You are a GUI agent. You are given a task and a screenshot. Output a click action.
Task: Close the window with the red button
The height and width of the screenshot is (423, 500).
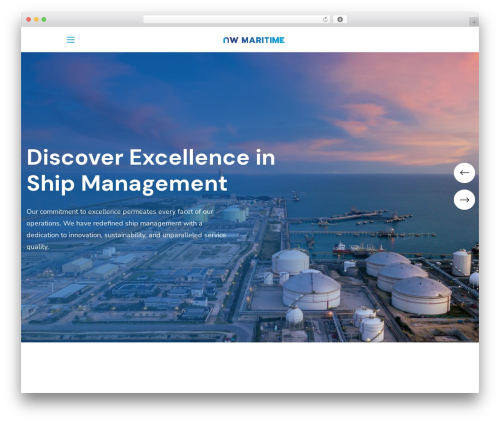click(29, 20)
